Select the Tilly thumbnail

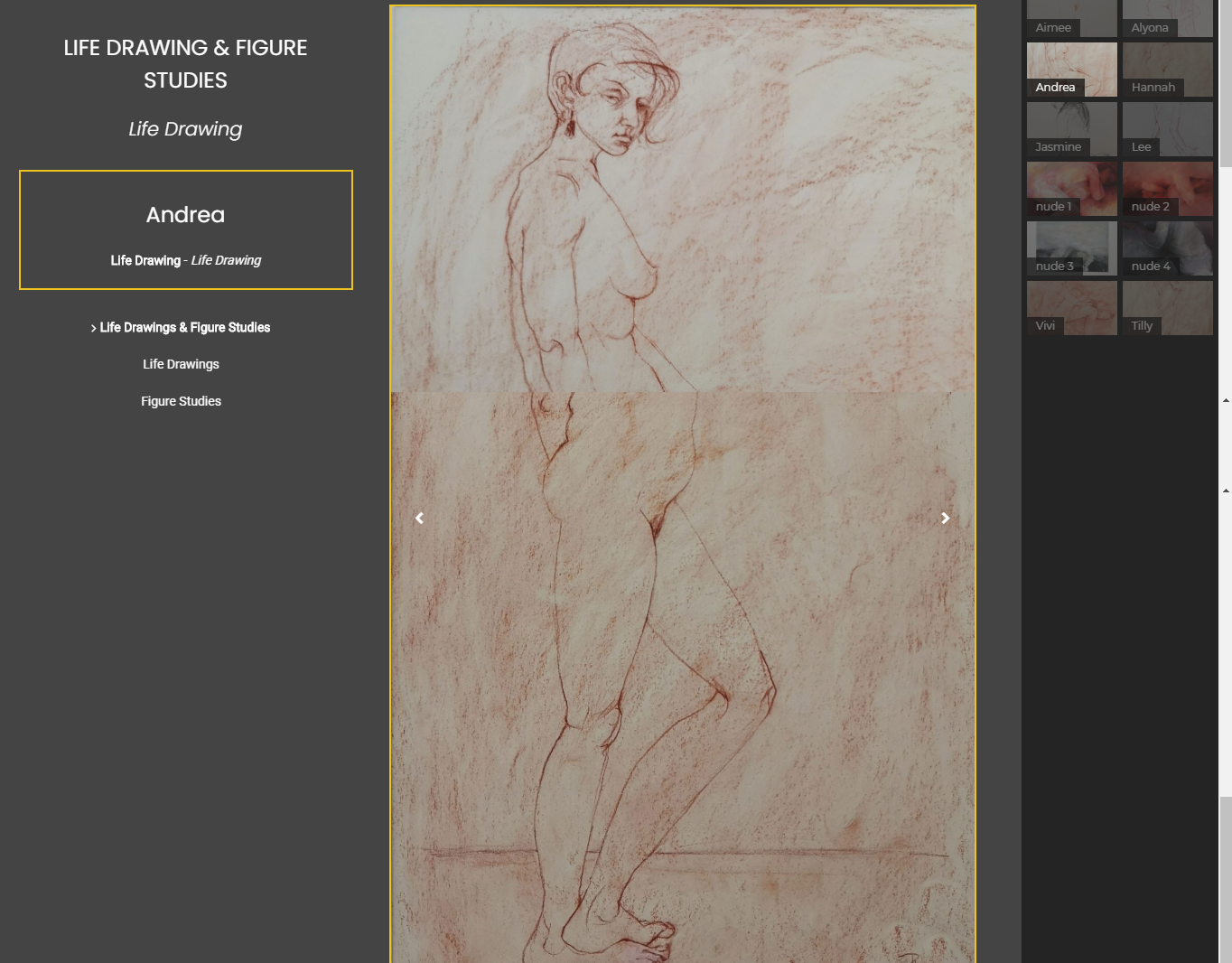point(1168,308)
